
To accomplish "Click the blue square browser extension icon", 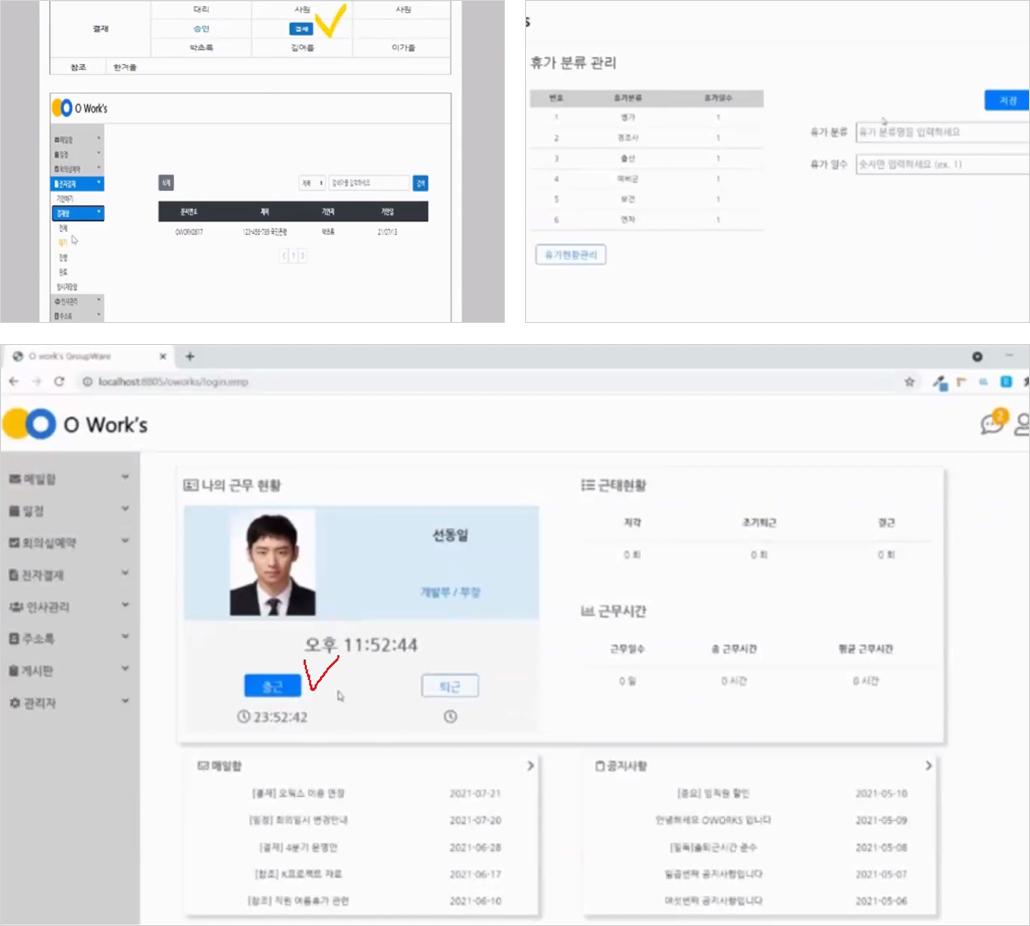I will point(1006,382).
